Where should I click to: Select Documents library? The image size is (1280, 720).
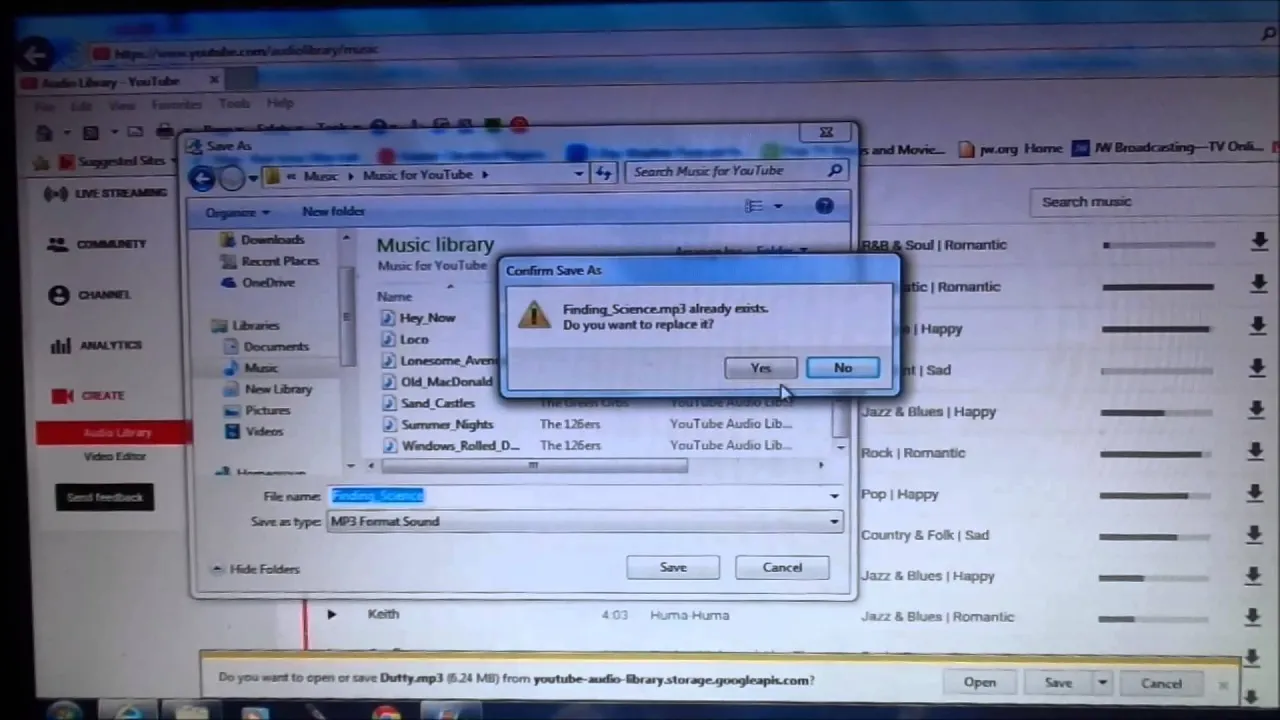point(276,346)
